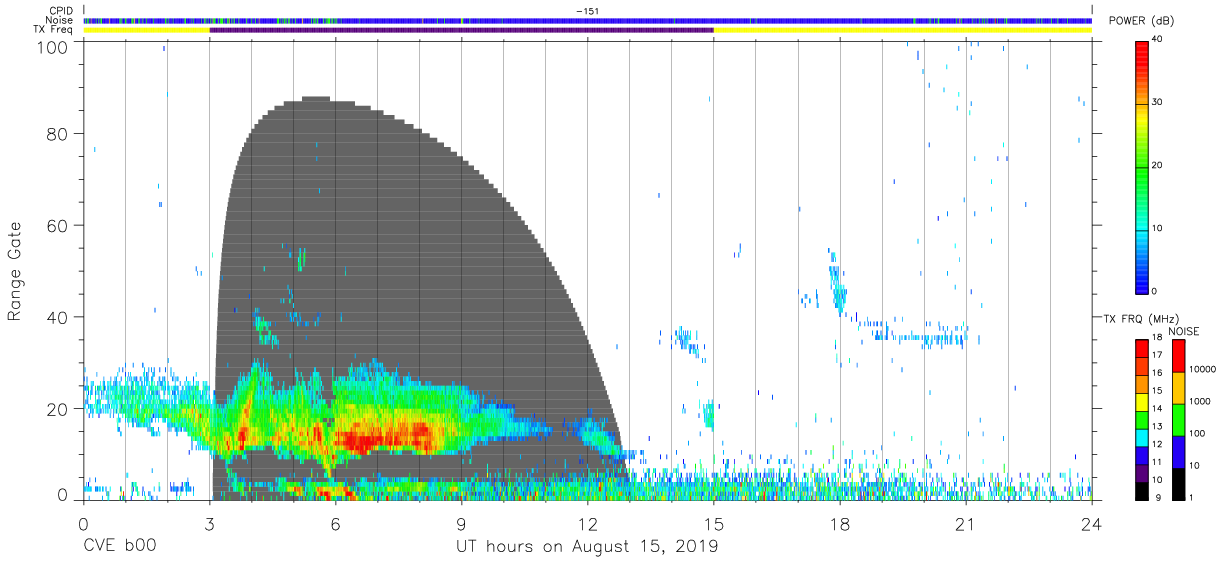Click the y-axis tick label 80
This screenshot has height=567, width=1228.
click(58, 133)
